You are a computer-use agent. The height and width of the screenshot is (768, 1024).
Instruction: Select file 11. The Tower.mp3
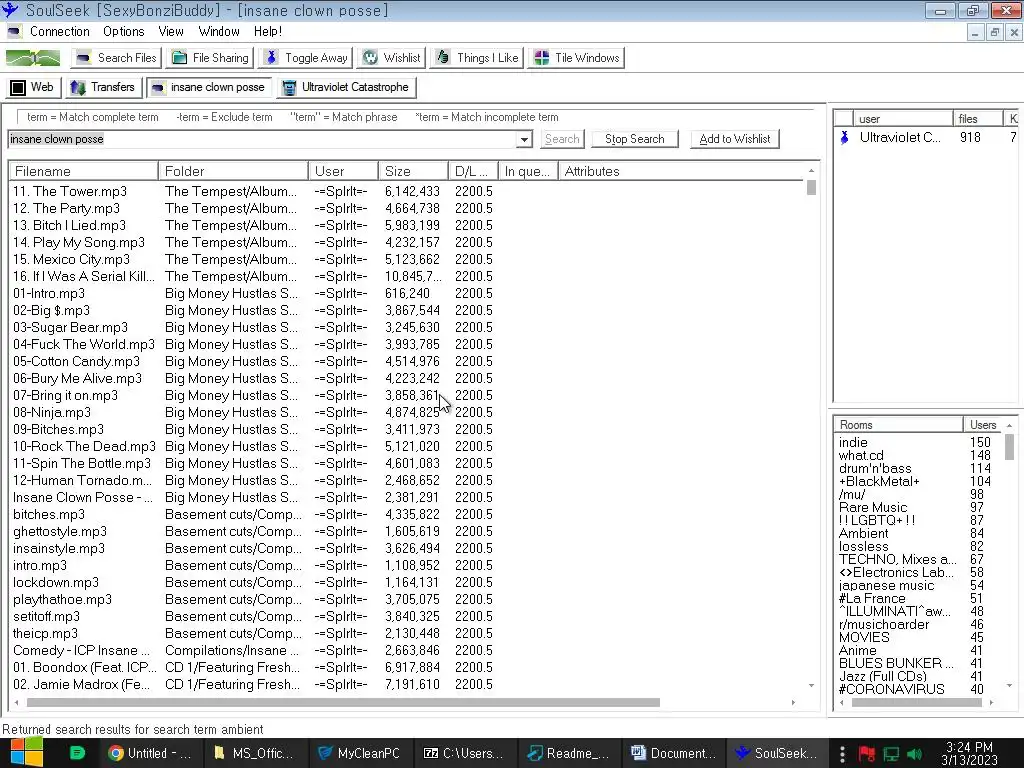(x=70, y=191)
